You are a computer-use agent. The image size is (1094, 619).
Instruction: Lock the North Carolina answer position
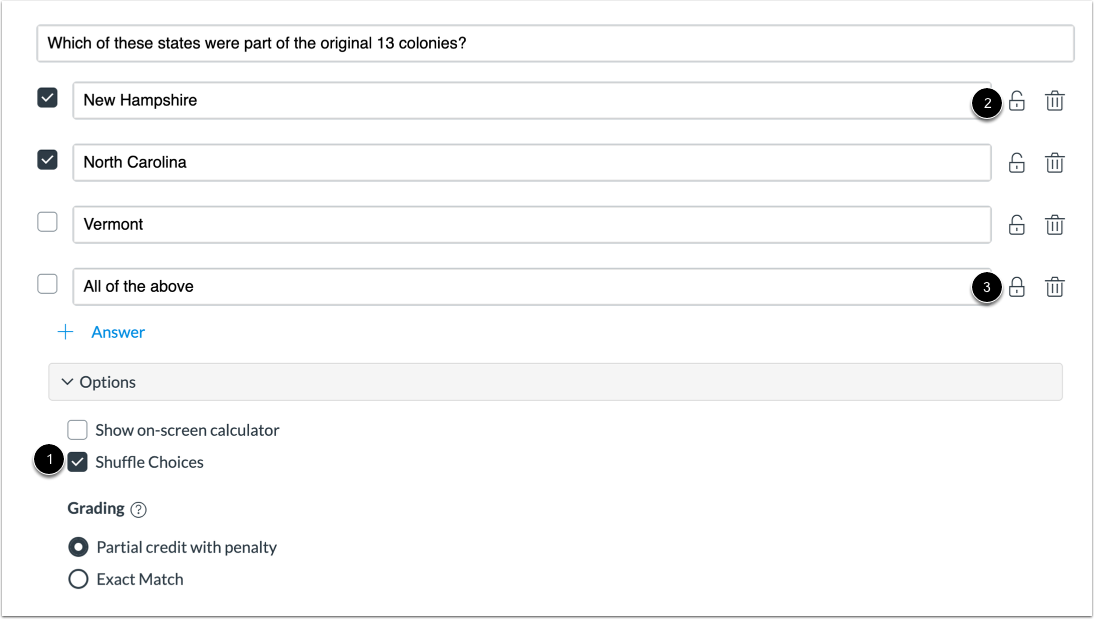coord(1016,163)
